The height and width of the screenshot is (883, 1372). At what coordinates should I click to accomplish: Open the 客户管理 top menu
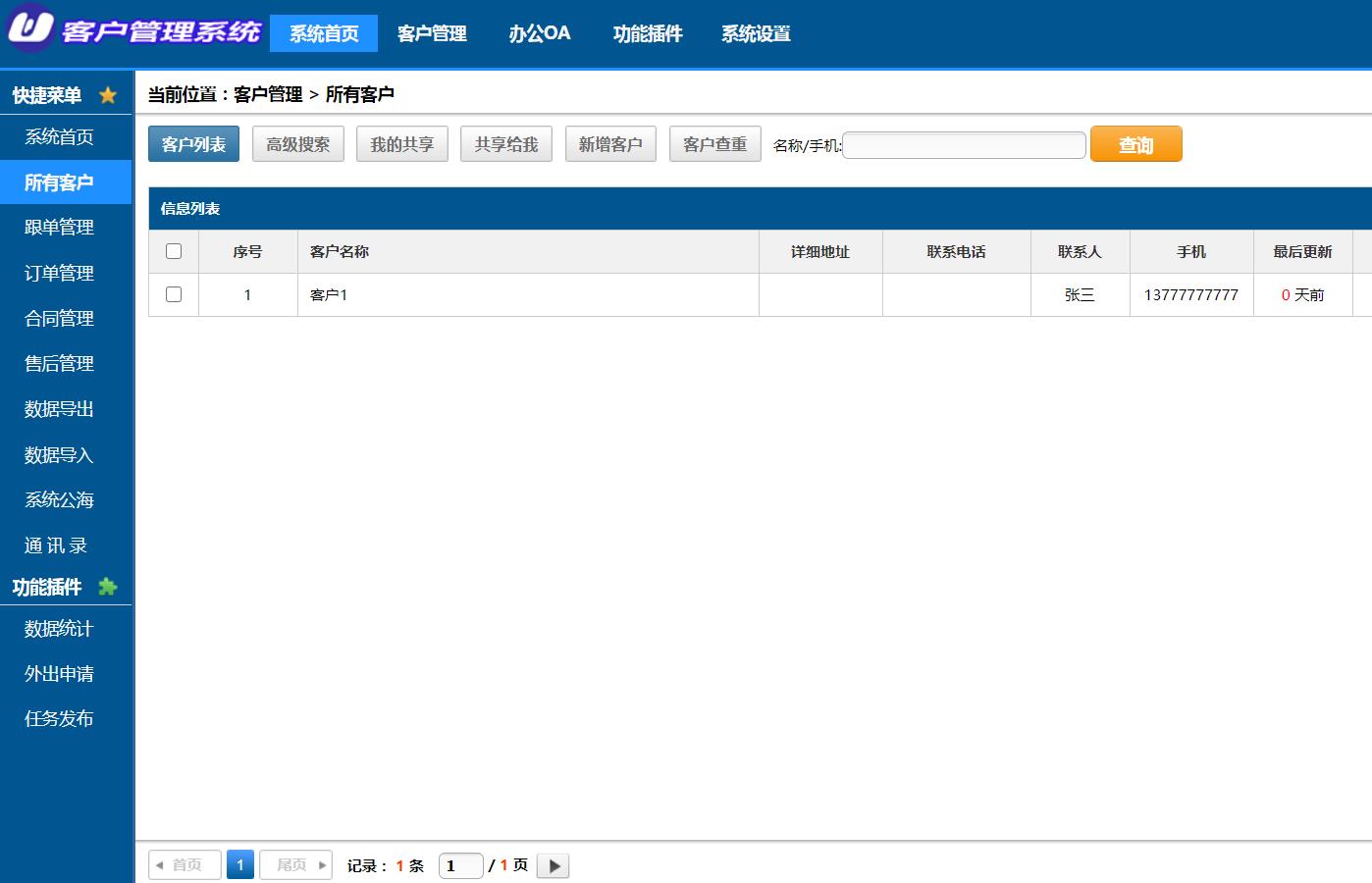432,33
